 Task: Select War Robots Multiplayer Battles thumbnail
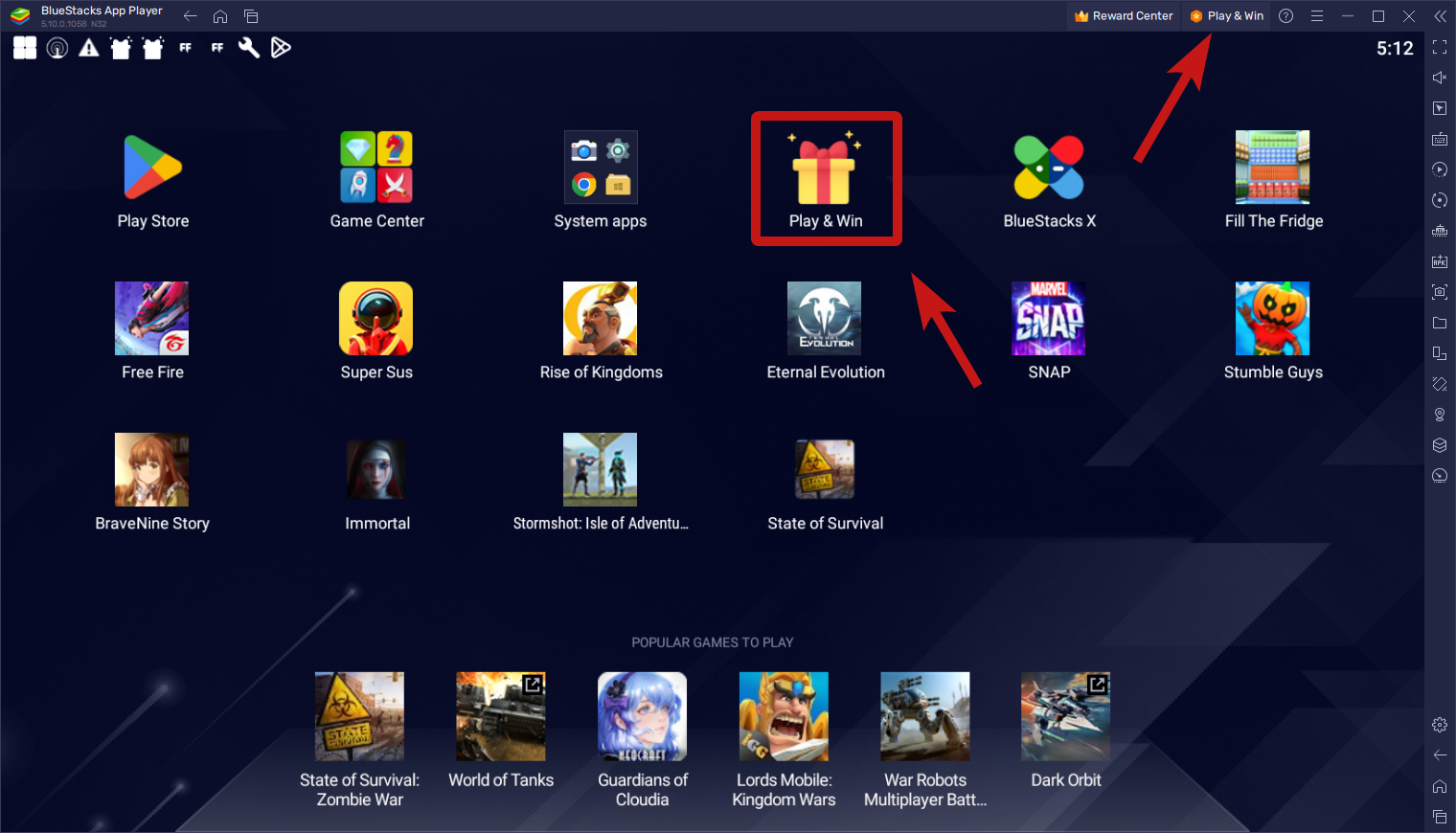tap(925, 716)
